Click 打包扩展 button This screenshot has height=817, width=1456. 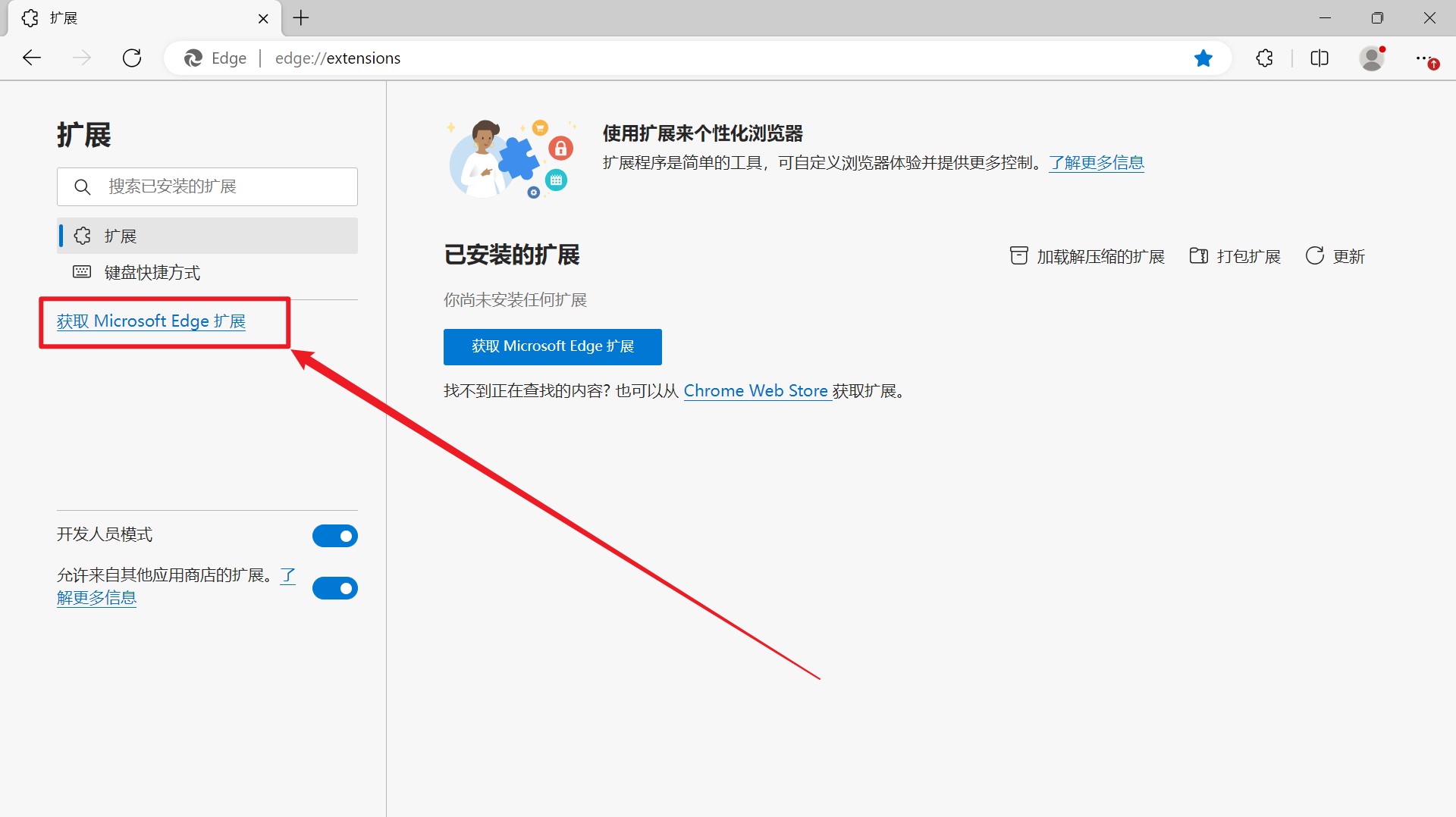click(x=1235, y=256)
